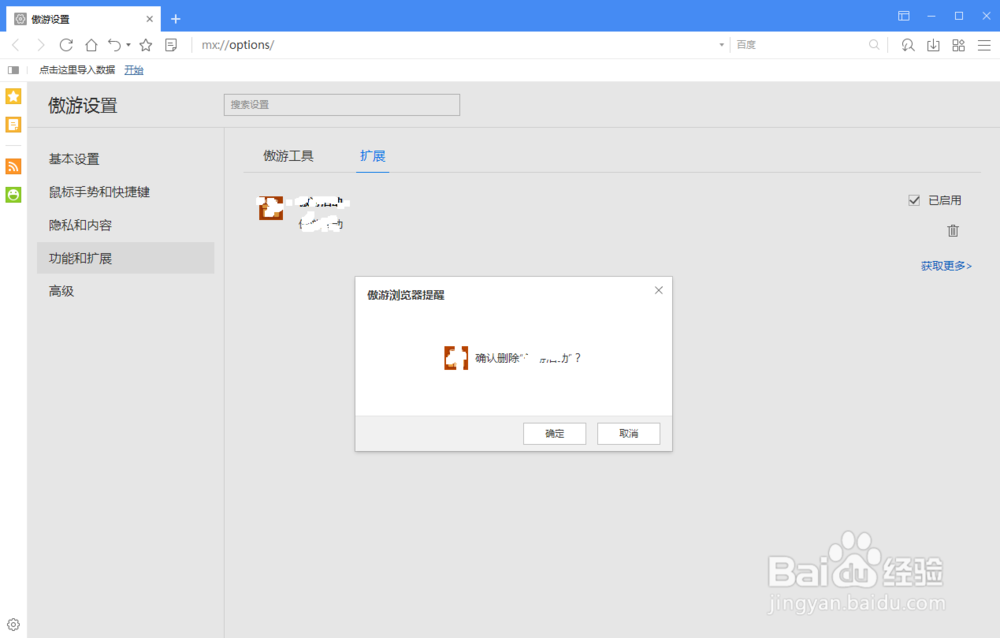Switch to the 扩展 tab

pos(372,156)
